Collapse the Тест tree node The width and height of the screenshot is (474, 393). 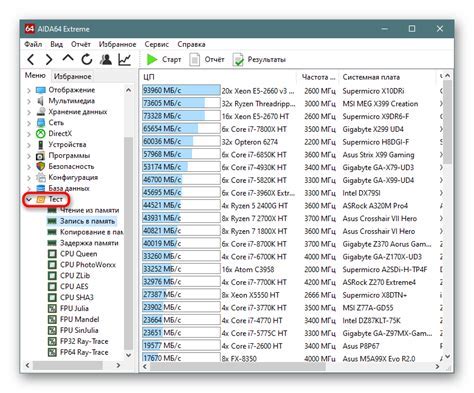tap(29, 199)
